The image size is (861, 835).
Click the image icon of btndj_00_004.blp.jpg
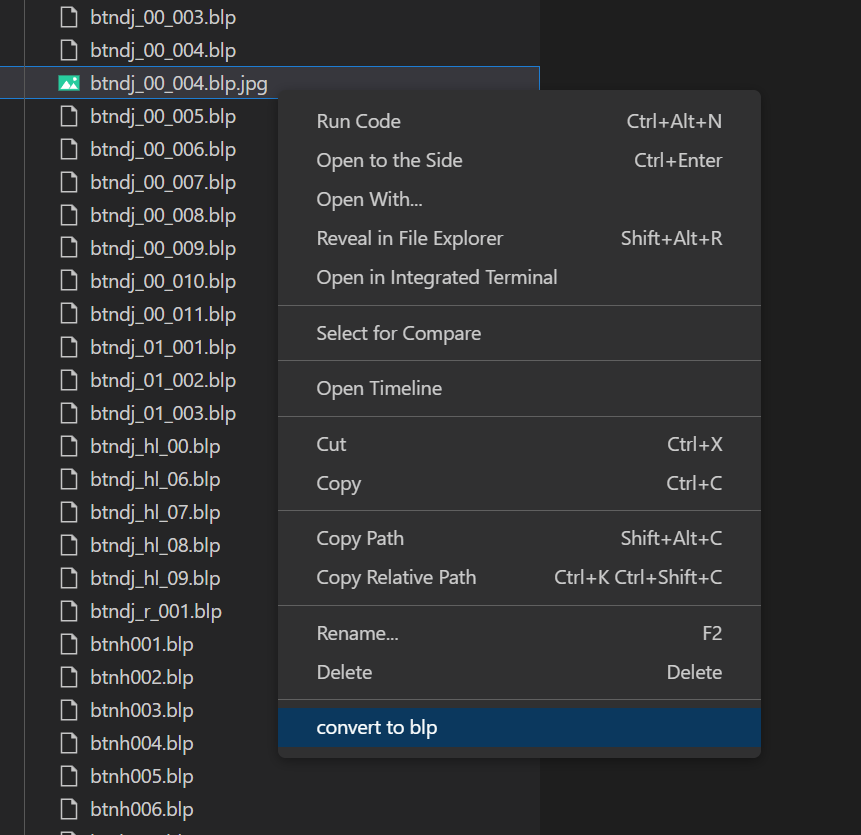[x=69, y=83]
